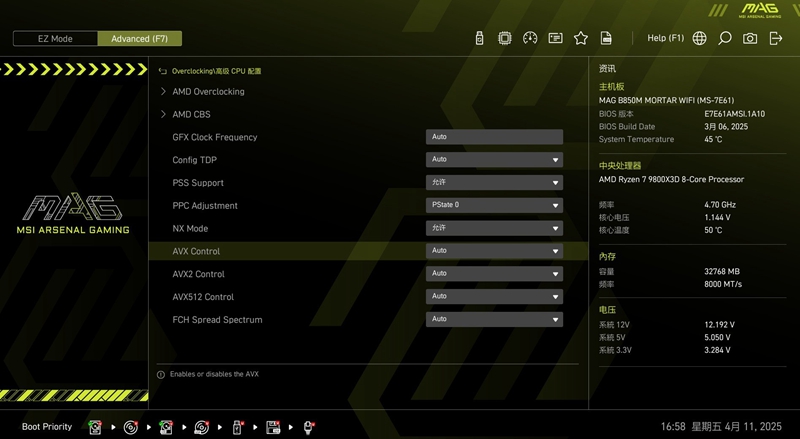Open the CPU chip icon in toolbar
The width and height of the screenshot is (800, 439).
point(505,38)
